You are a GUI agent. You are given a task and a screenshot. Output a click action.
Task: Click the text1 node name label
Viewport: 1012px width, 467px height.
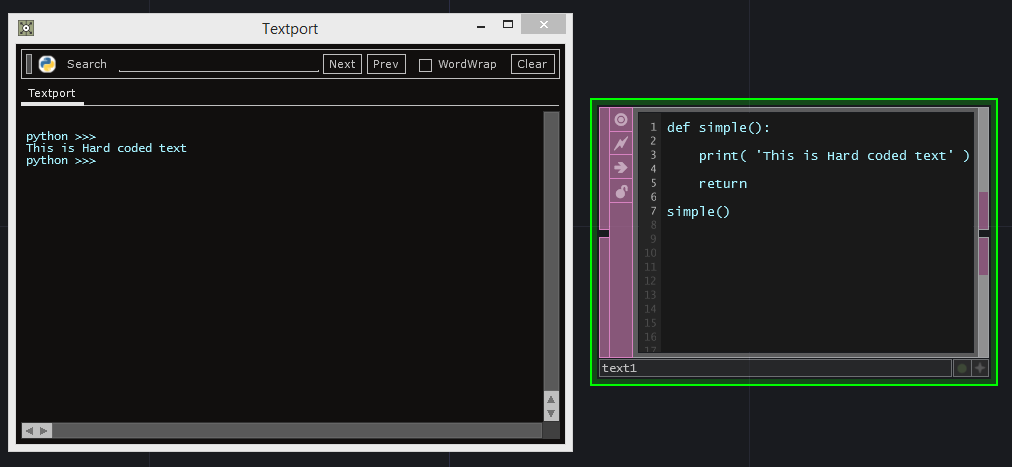click(x=774, y=368)
